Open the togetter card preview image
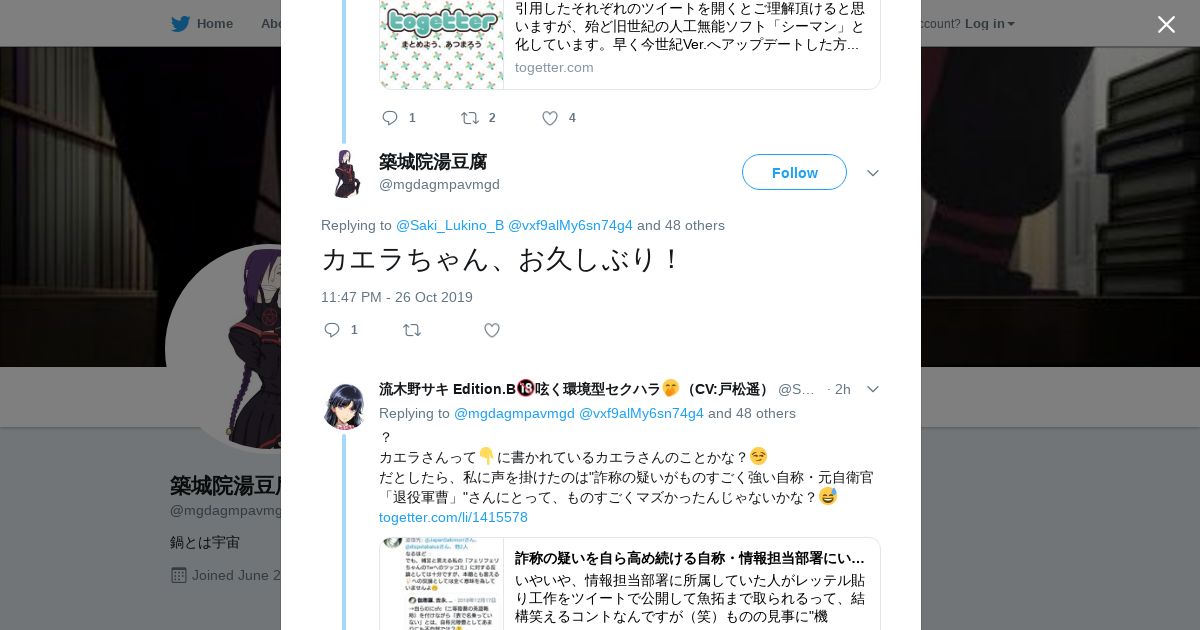 pyautogui.click(x=442, y=45)
